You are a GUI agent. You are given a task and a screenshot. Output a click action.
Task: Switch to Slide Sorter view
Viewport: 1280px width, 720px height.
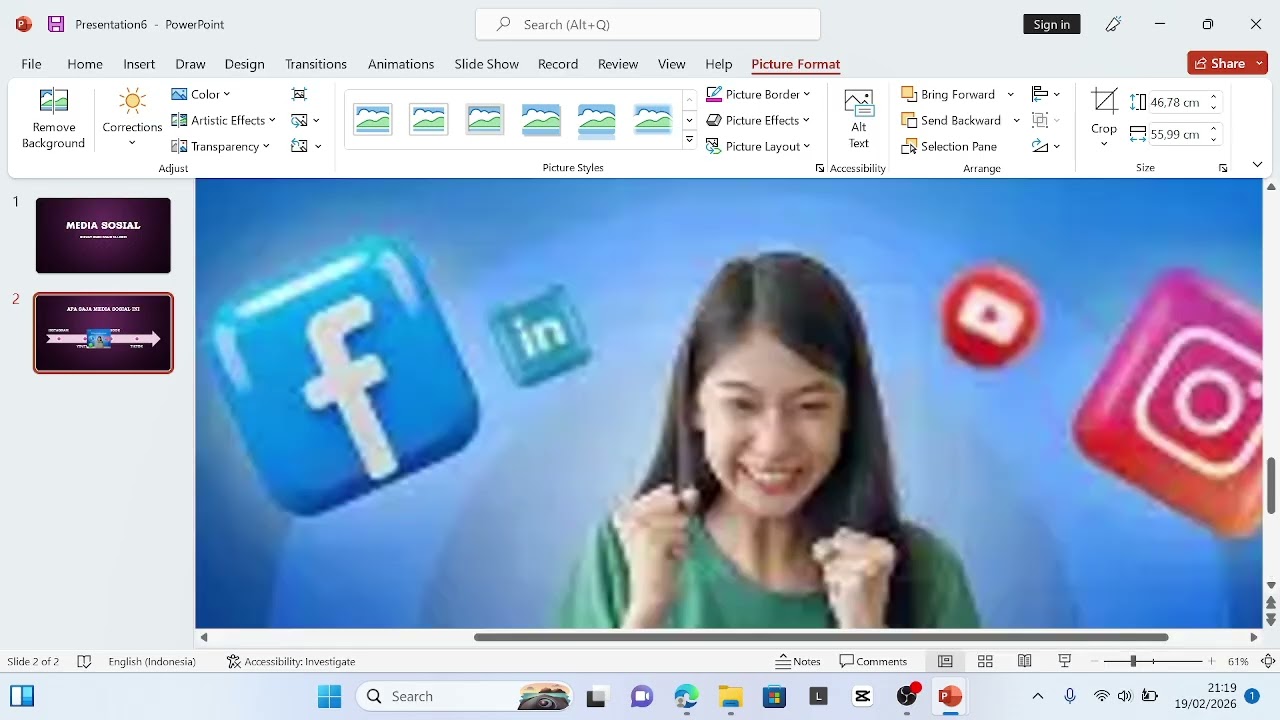click(x=985, y=661)
